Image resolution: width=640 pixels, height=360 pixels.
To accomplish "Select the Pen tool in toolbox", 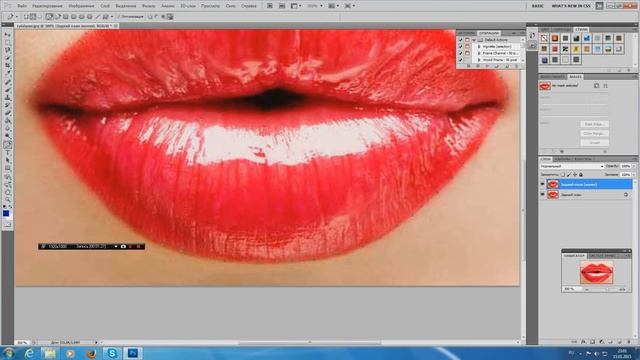I will coord(8,144).
